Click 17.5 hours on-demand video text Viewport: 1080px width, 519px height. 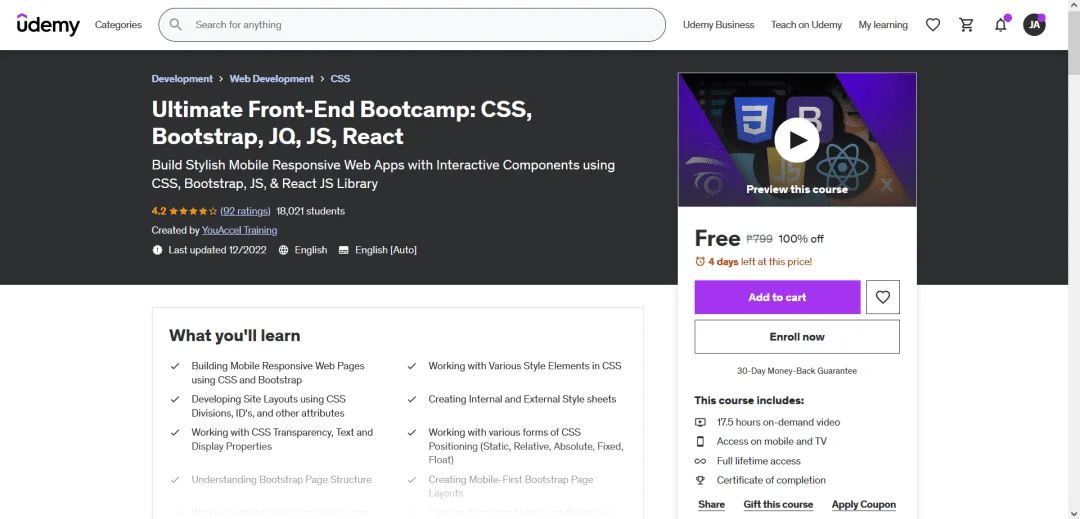pos(778,422)
